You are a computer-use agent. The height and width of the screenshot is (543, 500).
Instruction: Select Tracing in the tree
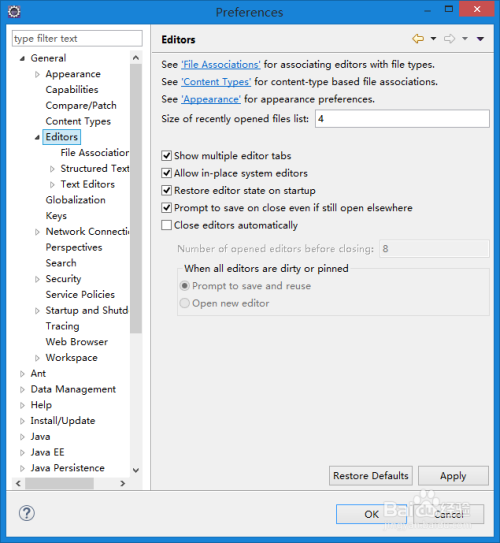[63, 326]
